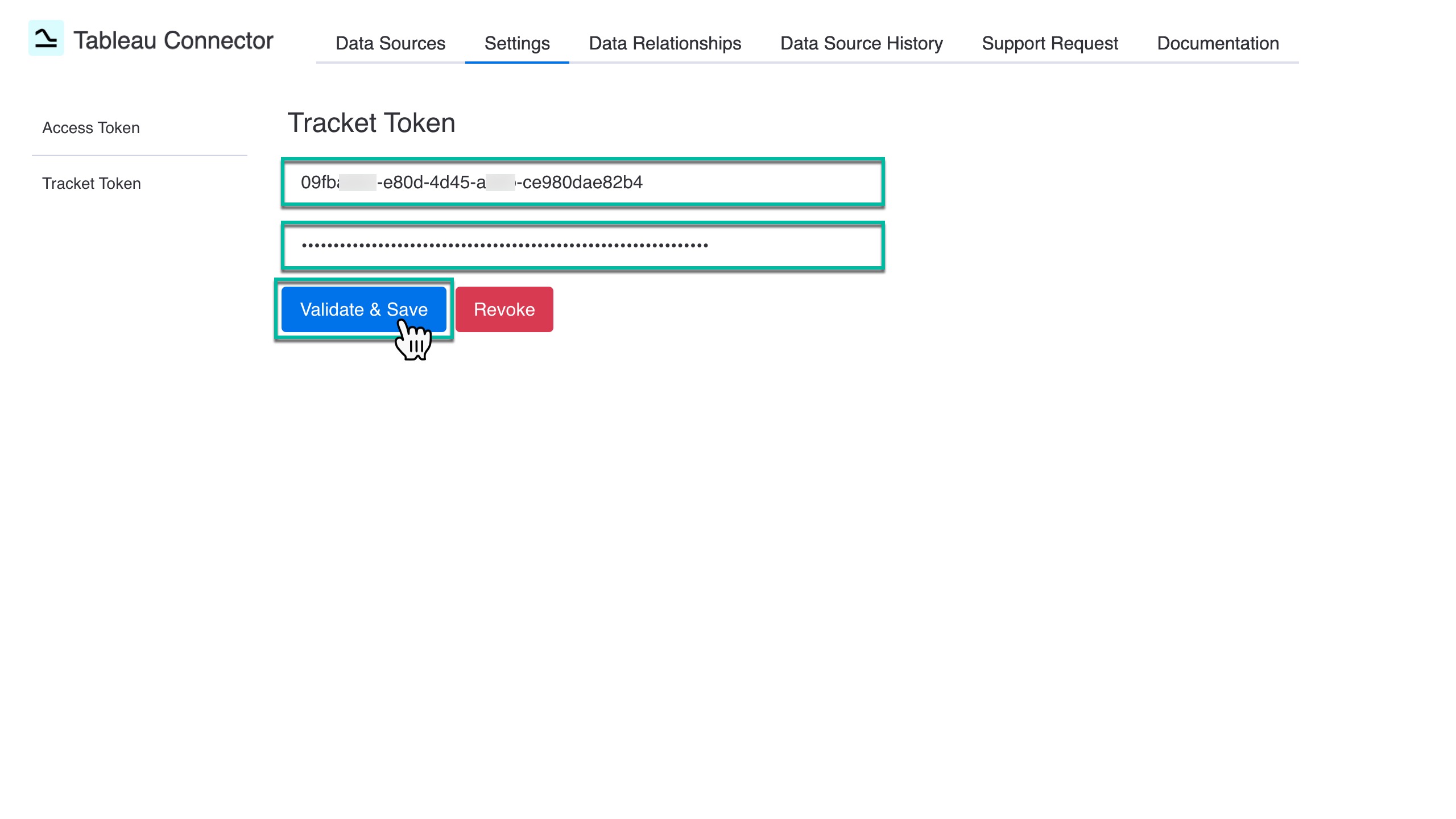Click inside the hidden password token box

(582, 247)
